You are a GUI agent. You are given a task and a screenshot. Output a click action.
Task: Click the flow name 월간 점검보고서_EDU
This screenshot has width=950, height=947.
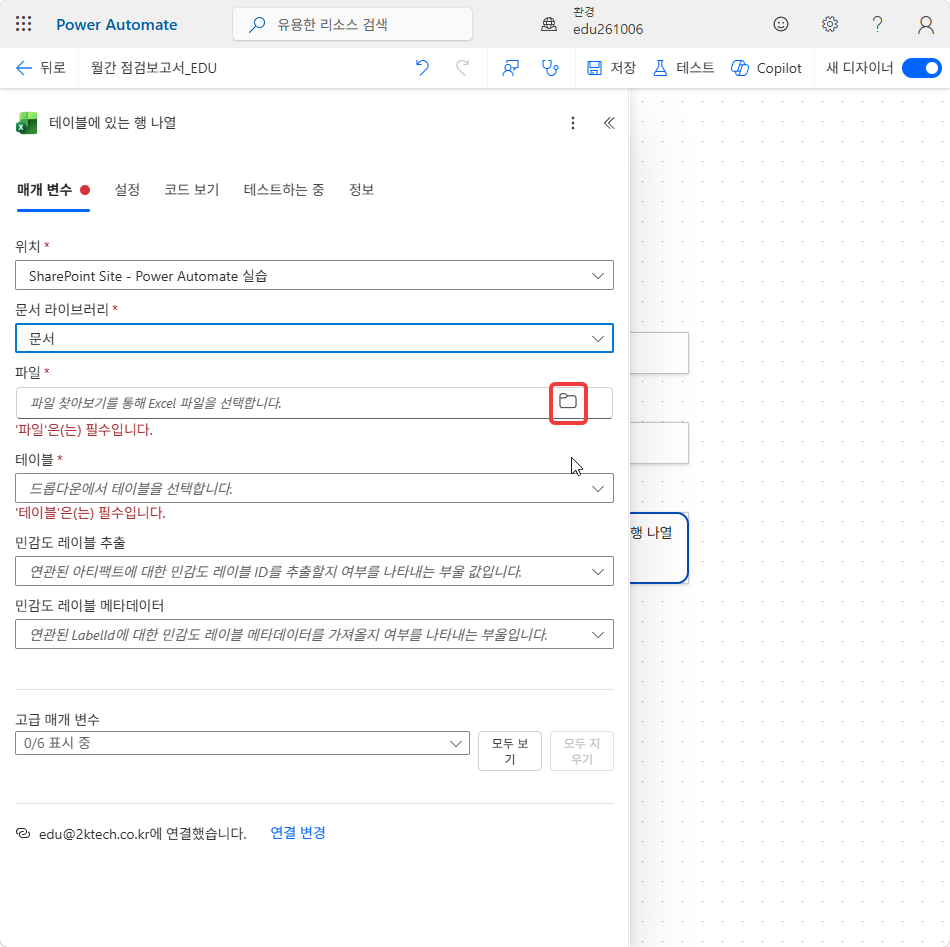click(153, 68)
